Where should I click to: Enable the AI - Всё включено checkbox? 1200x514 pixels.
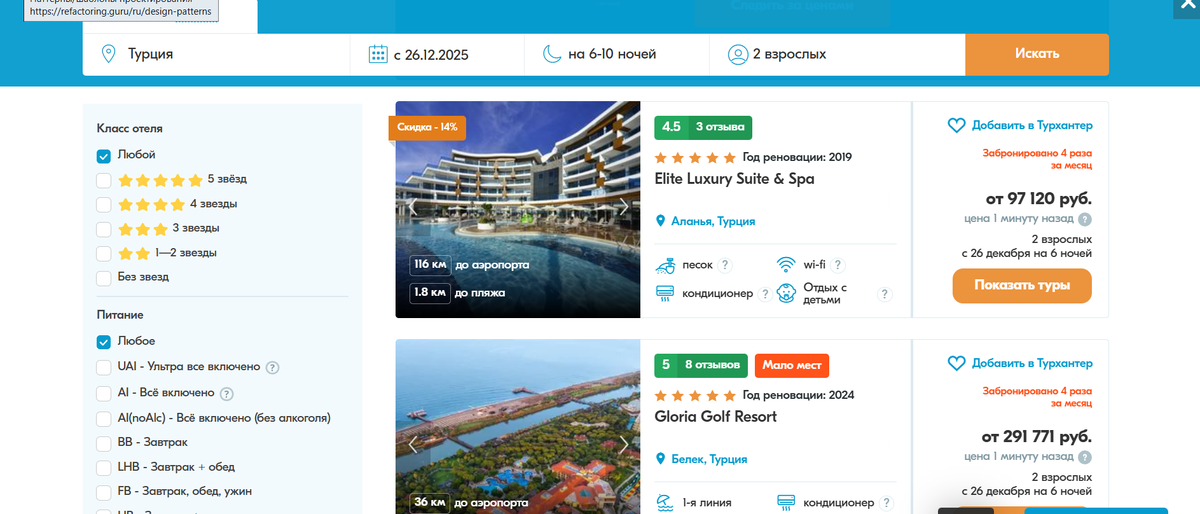pyautogui.click(x=104, y=393)
